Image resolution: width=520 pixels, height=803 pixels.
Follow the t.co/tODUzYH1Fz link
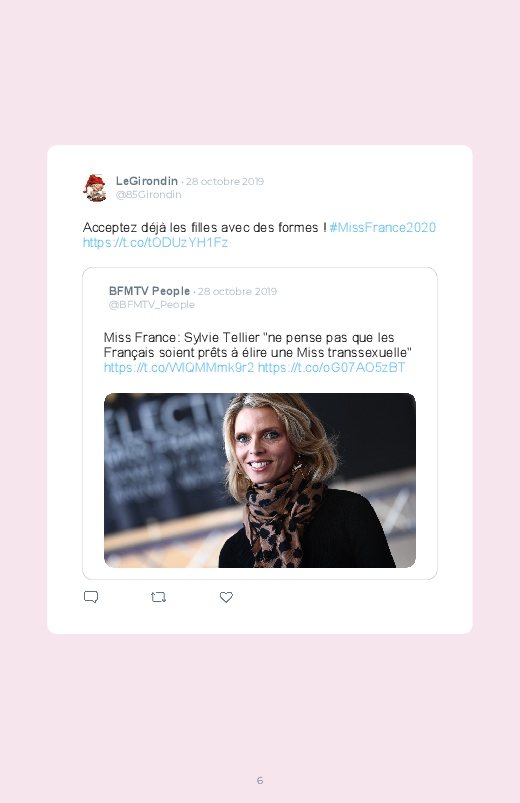(155, 242)
